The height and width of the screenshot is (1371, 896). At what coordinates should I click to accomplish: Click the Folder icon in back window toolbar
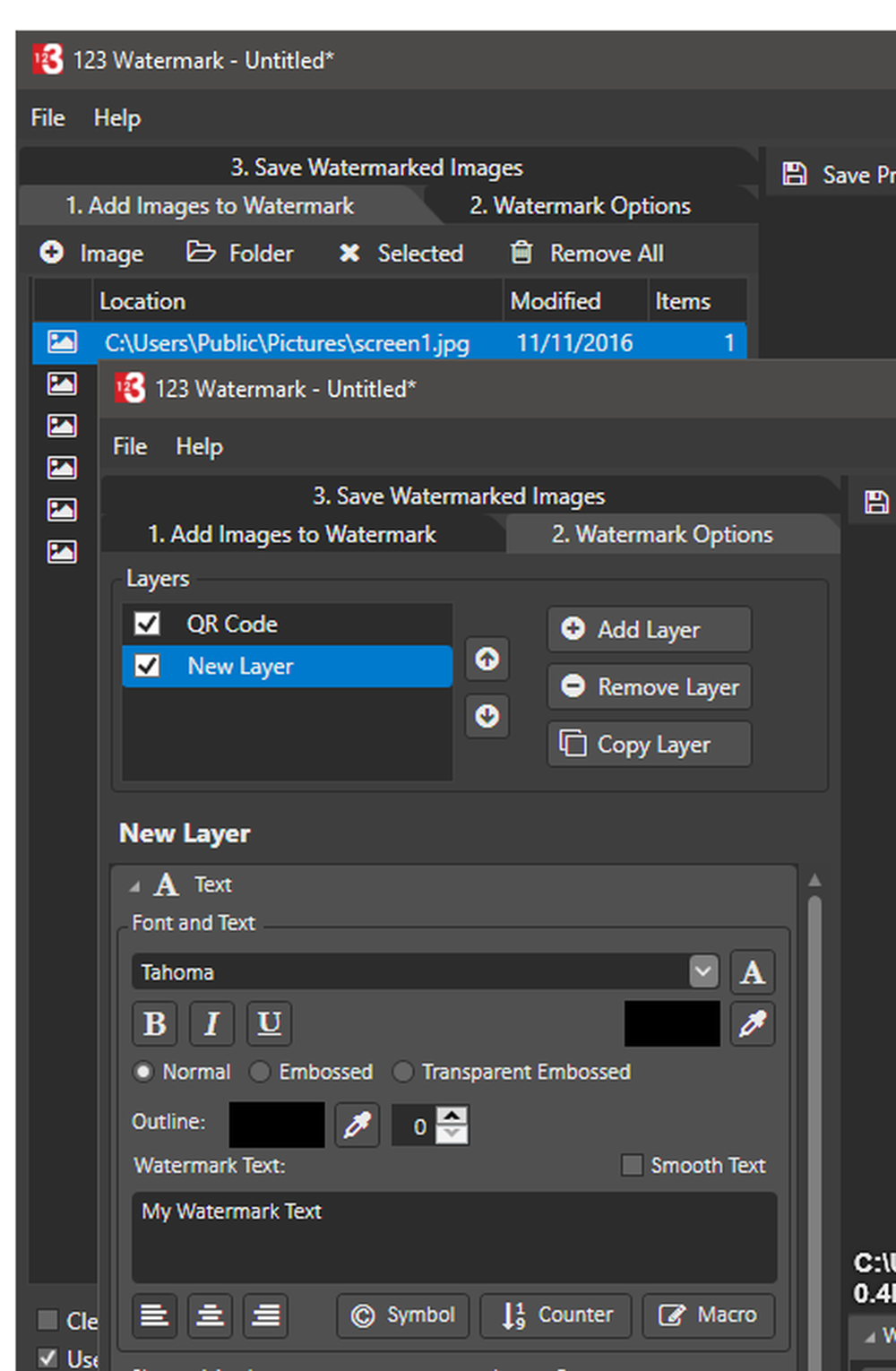(x=200, y=253)
